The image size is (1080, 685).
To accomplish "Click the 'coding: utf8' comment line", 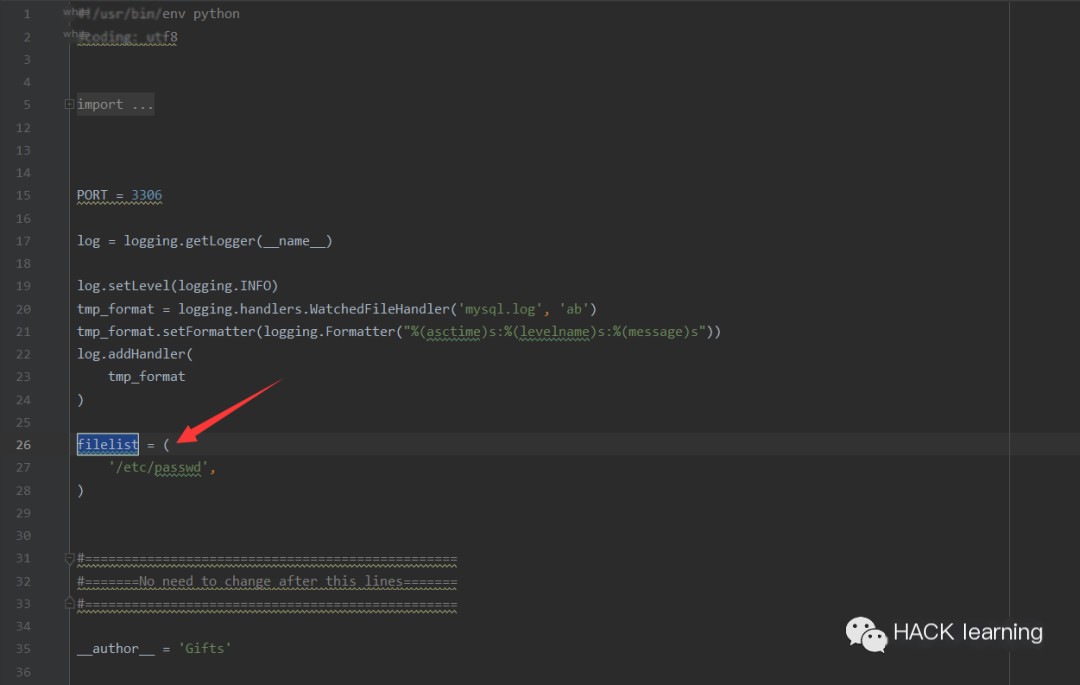I will 127,36.
